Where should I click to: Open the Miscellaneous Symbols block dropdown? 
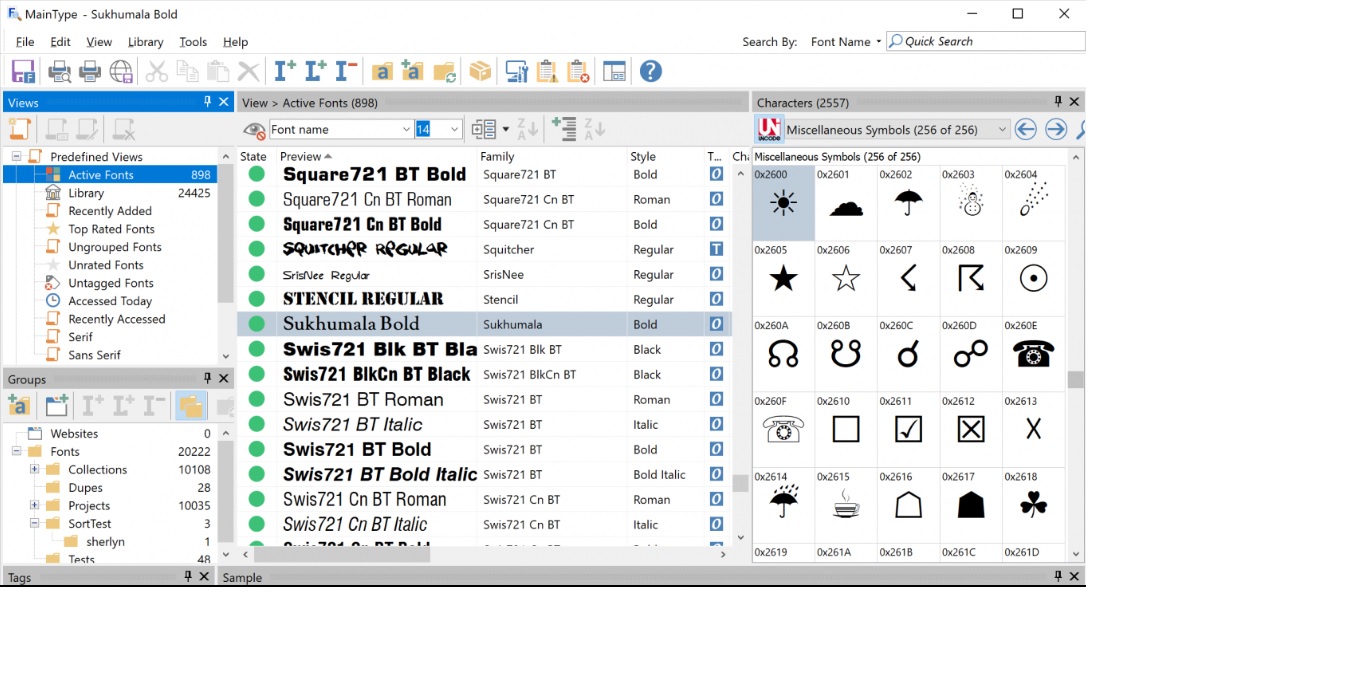click(1002, 130)
